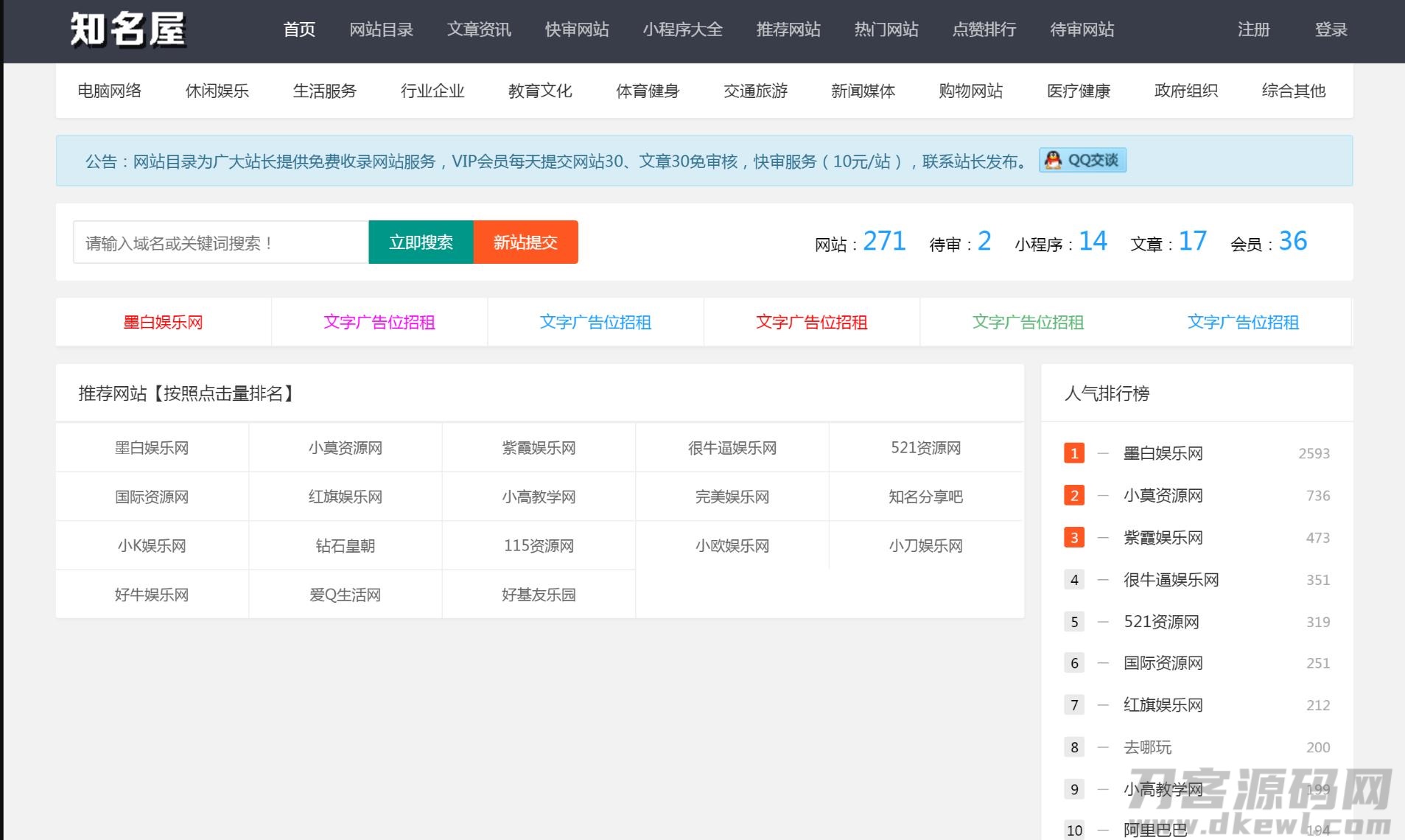Select the 体育健身 category
Image resolution: width=1405 pixels, height=840 pixels.
click(x=648, y=91)
